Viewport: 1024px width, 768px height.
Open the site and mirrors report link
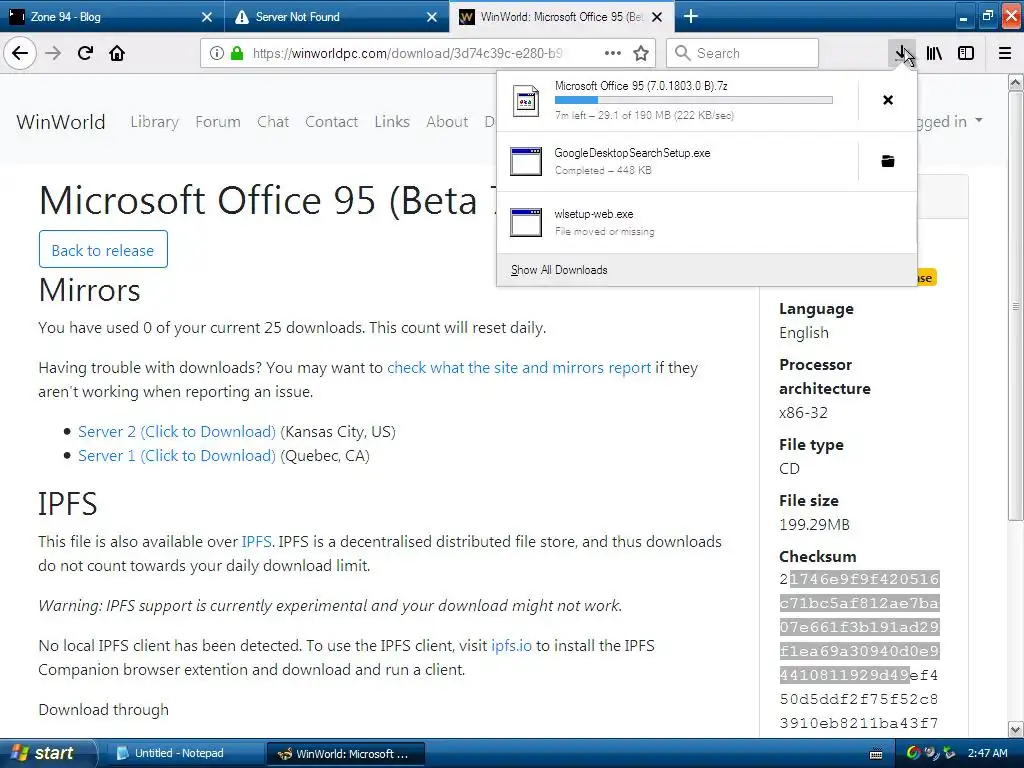pyautogui.click(x=519, y=368)
